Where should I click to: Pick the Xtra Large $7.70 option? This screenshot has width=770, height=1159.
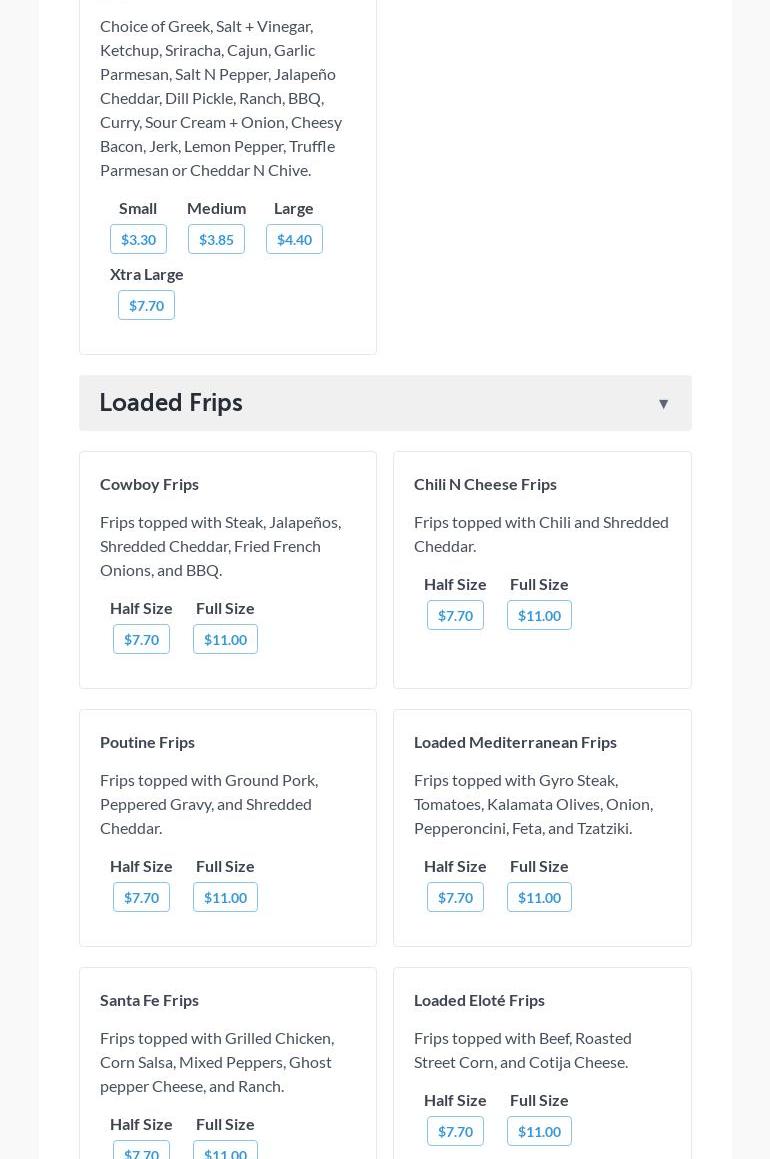(146, 305)
